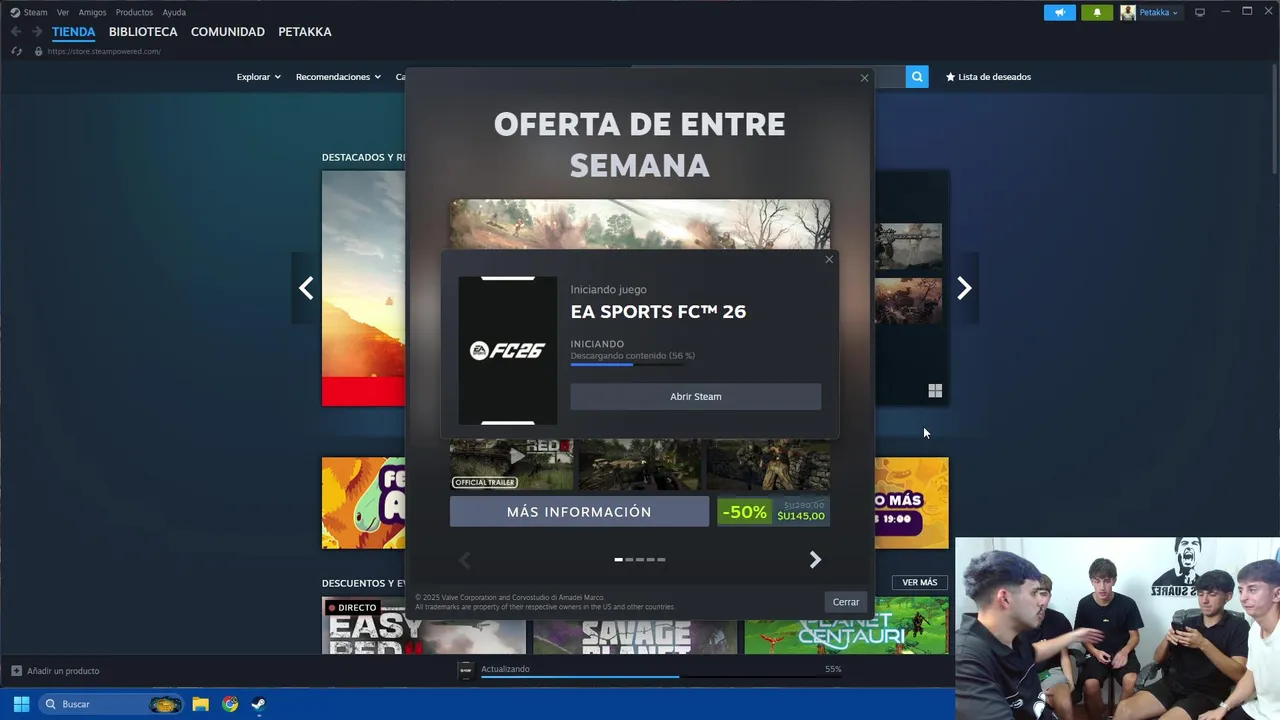Click the first popup pagination dot
The width and height of the screenshot is (1280, 720).
618,560
